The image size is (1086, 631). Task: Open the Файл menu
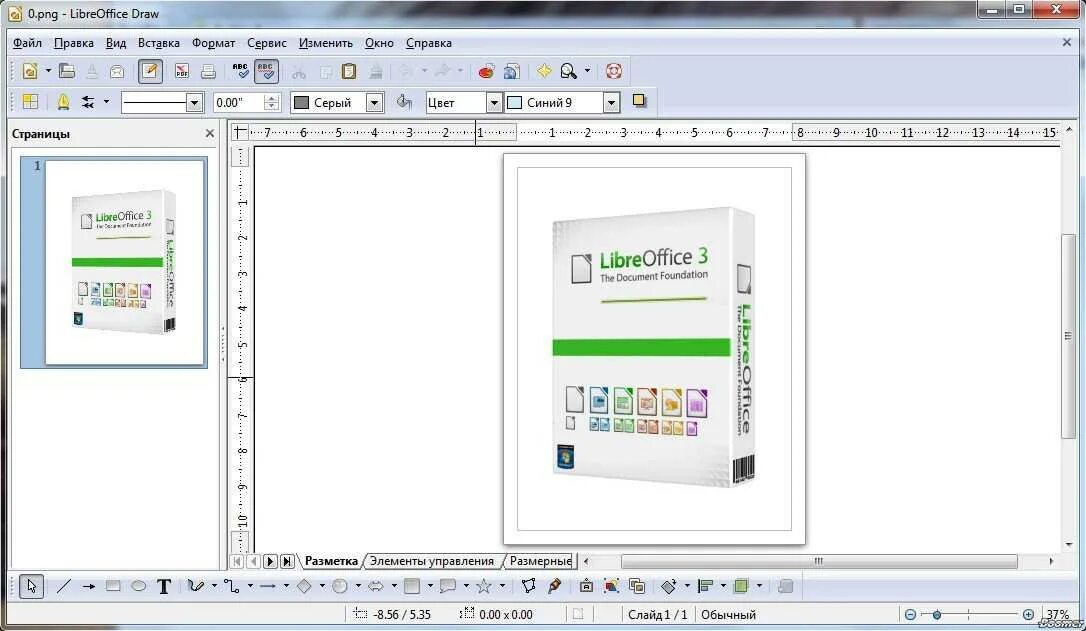(x=28, y=43)
